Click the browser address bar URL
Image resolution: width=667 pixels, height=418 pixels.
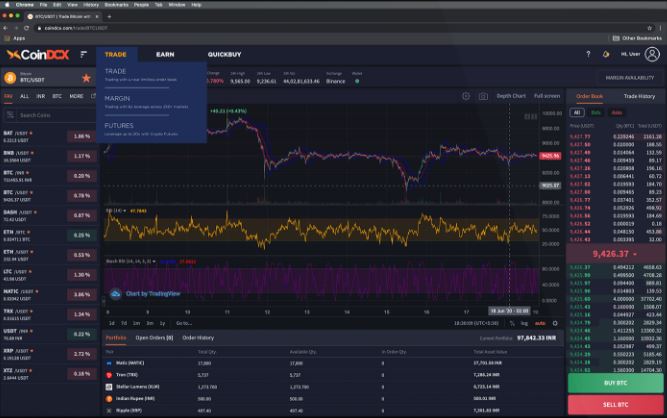pyautogui.click(x=76, y=28)
